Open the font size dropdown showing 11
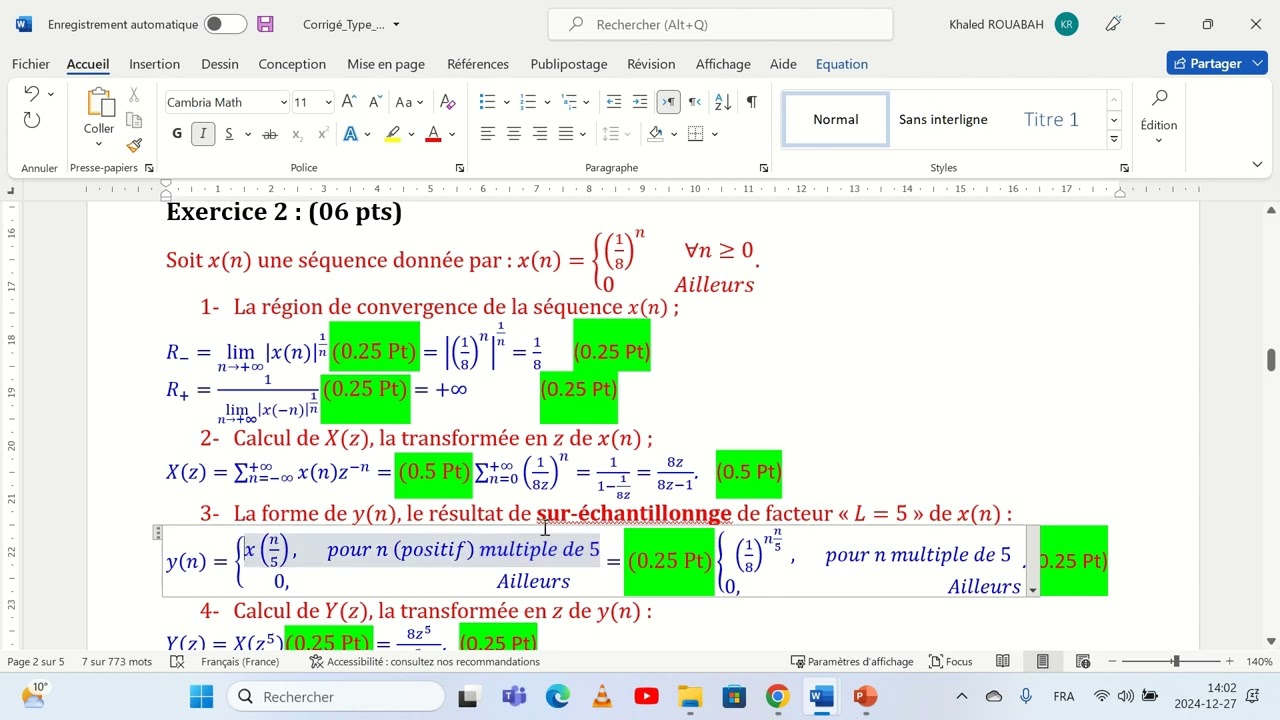Viewport: 1280px width, 720px height. pyautogui.click(x=328, y=102)
